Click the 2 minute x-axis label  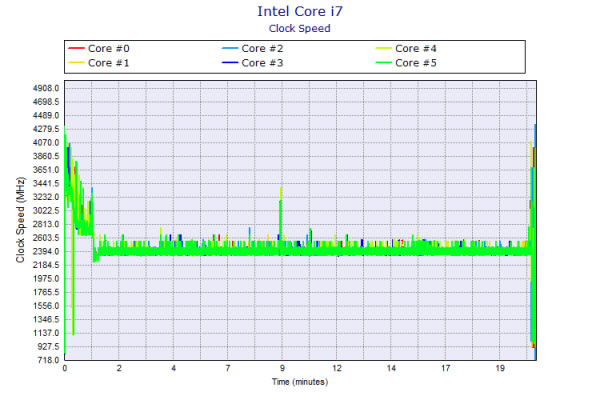click(x=119, y=368)
